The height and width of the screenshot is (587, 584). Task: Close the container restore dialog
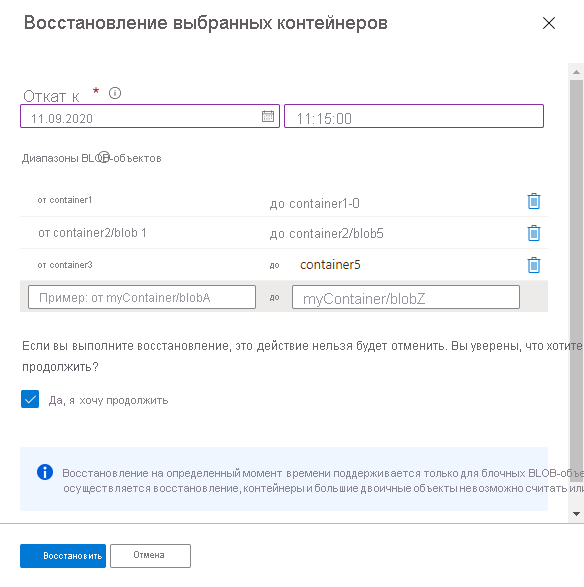pos(549,23)
